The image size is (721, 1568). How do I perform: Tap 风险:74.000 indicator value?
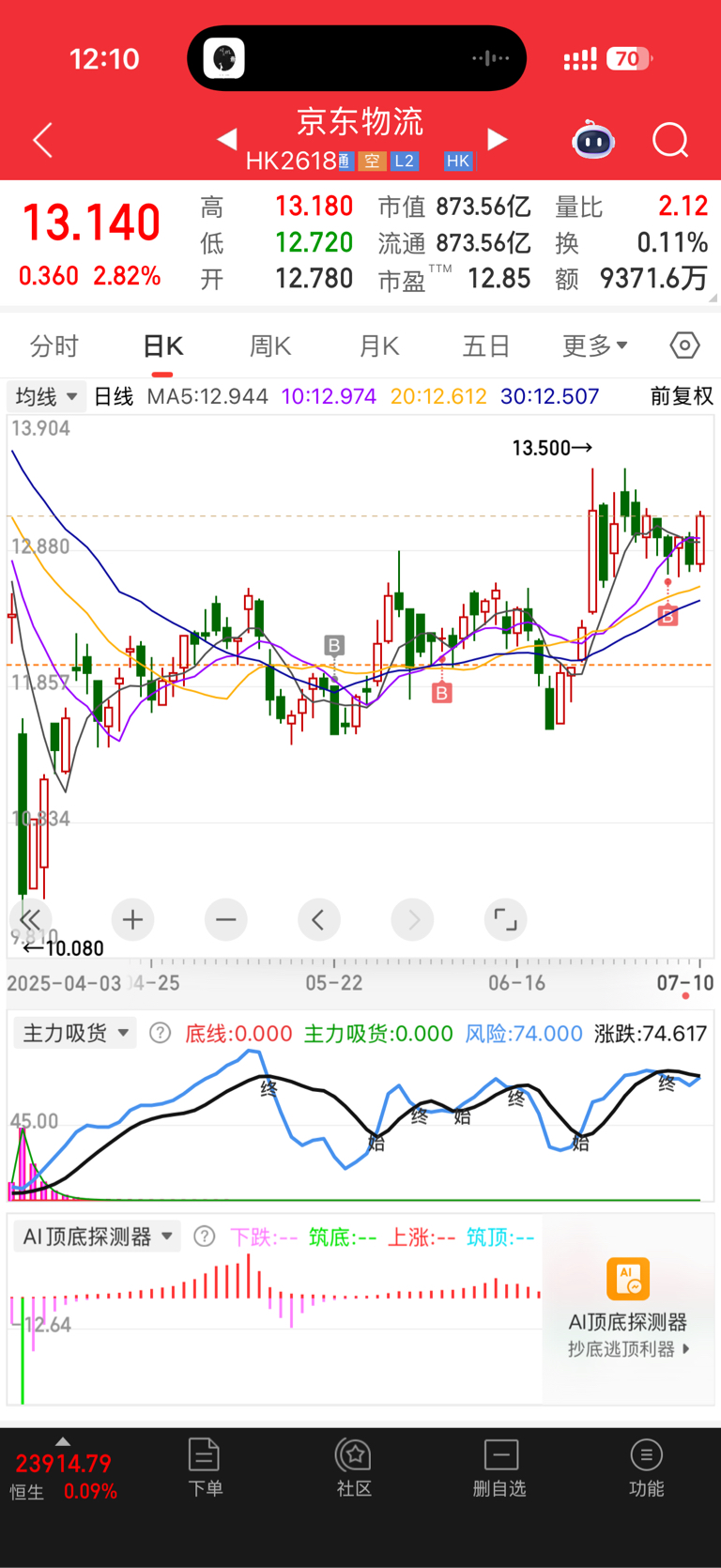524,1034
